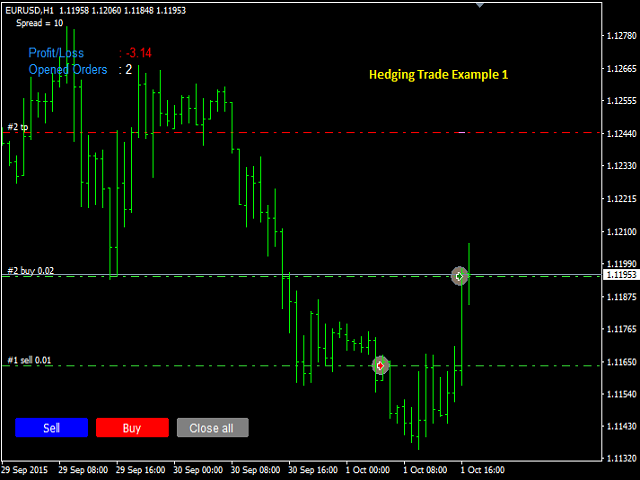640x480 pixels.
Task: Click the gray Close all button
Action: [213, 427]
